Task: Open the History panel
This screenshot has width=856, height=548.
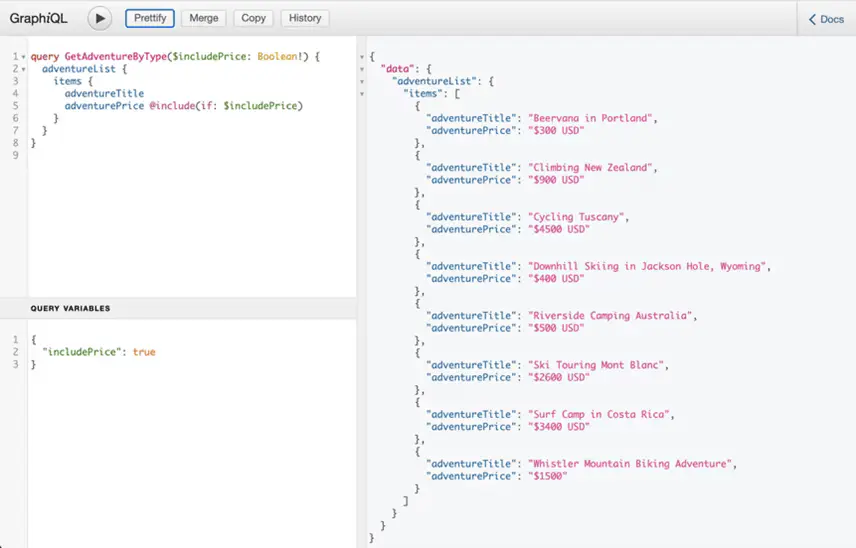Action: coord(305,18)
